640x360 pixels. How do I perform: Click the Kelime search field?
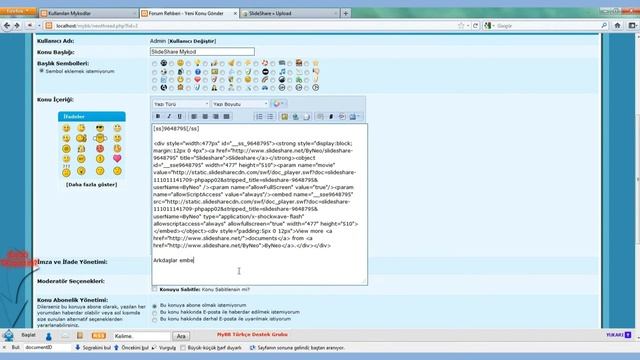(141, 336)
